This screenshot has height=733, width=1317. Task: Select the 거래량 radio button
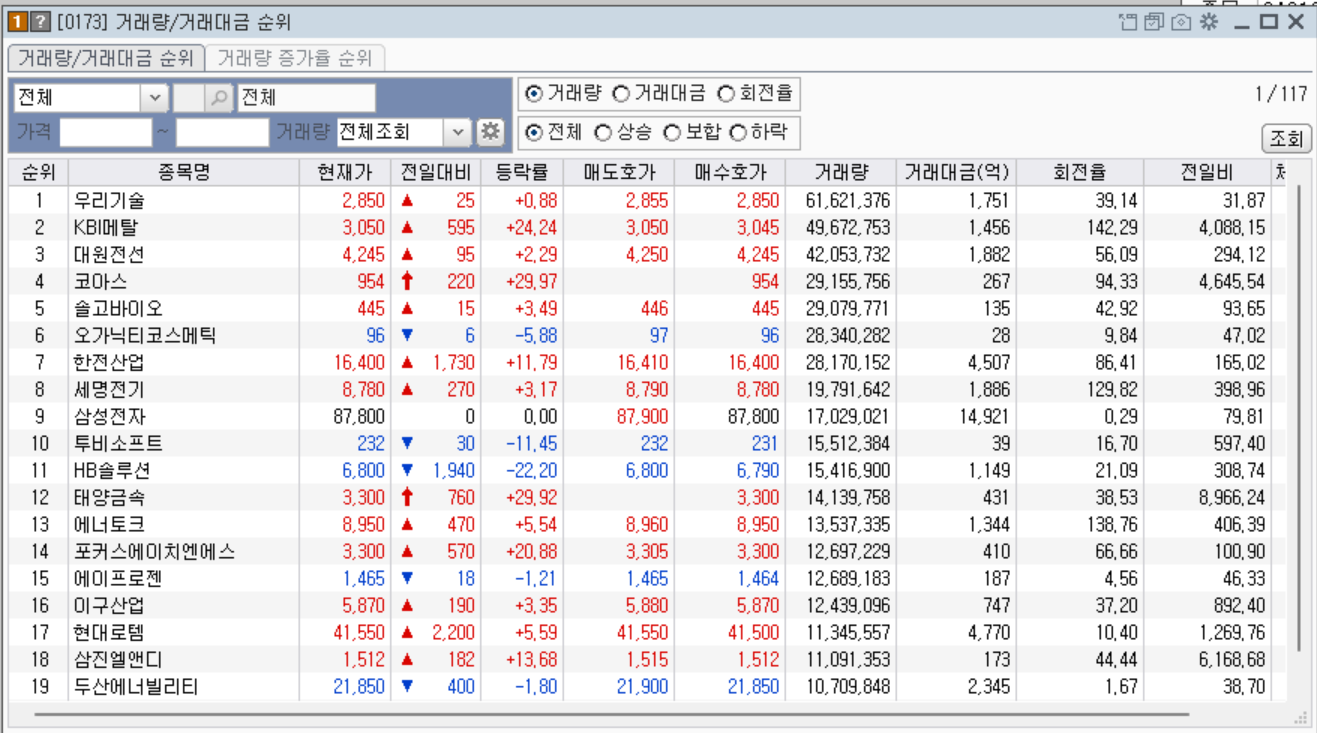tap(534, 94)
